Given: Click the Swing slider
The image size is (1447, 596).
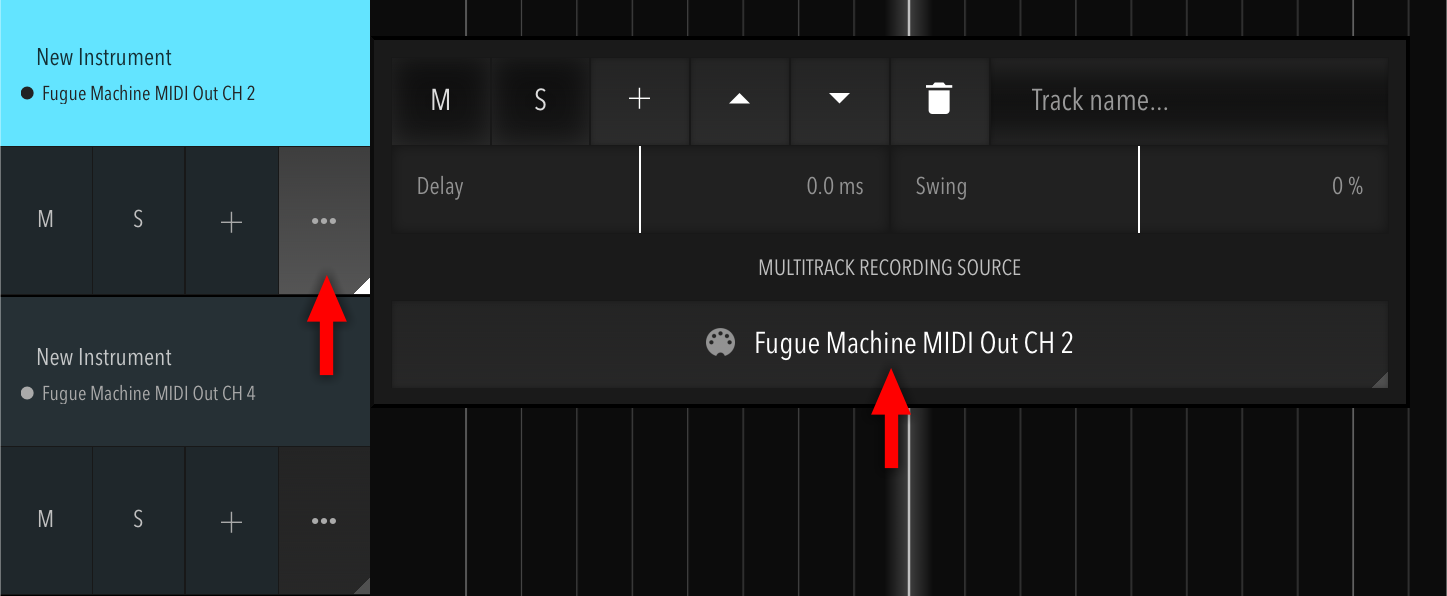Looking at the screenshot, I should 1139,188.
